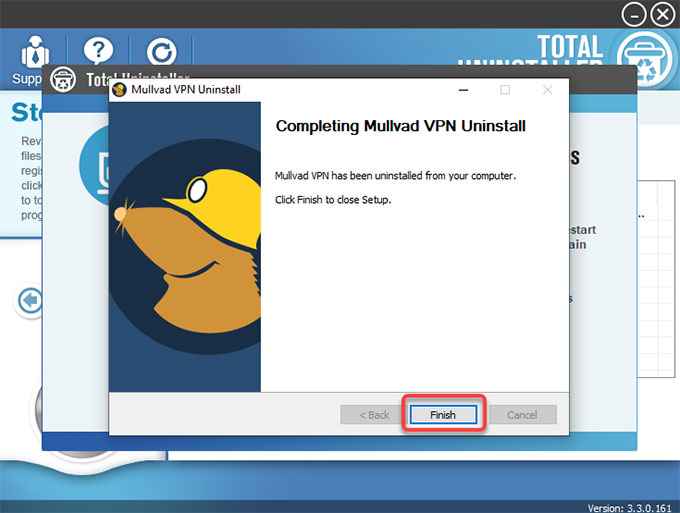Viewport: 680px width, 513px height.
Task: Open Support in Total Uninstaller toolbar
Action: [x=33, y=60]
